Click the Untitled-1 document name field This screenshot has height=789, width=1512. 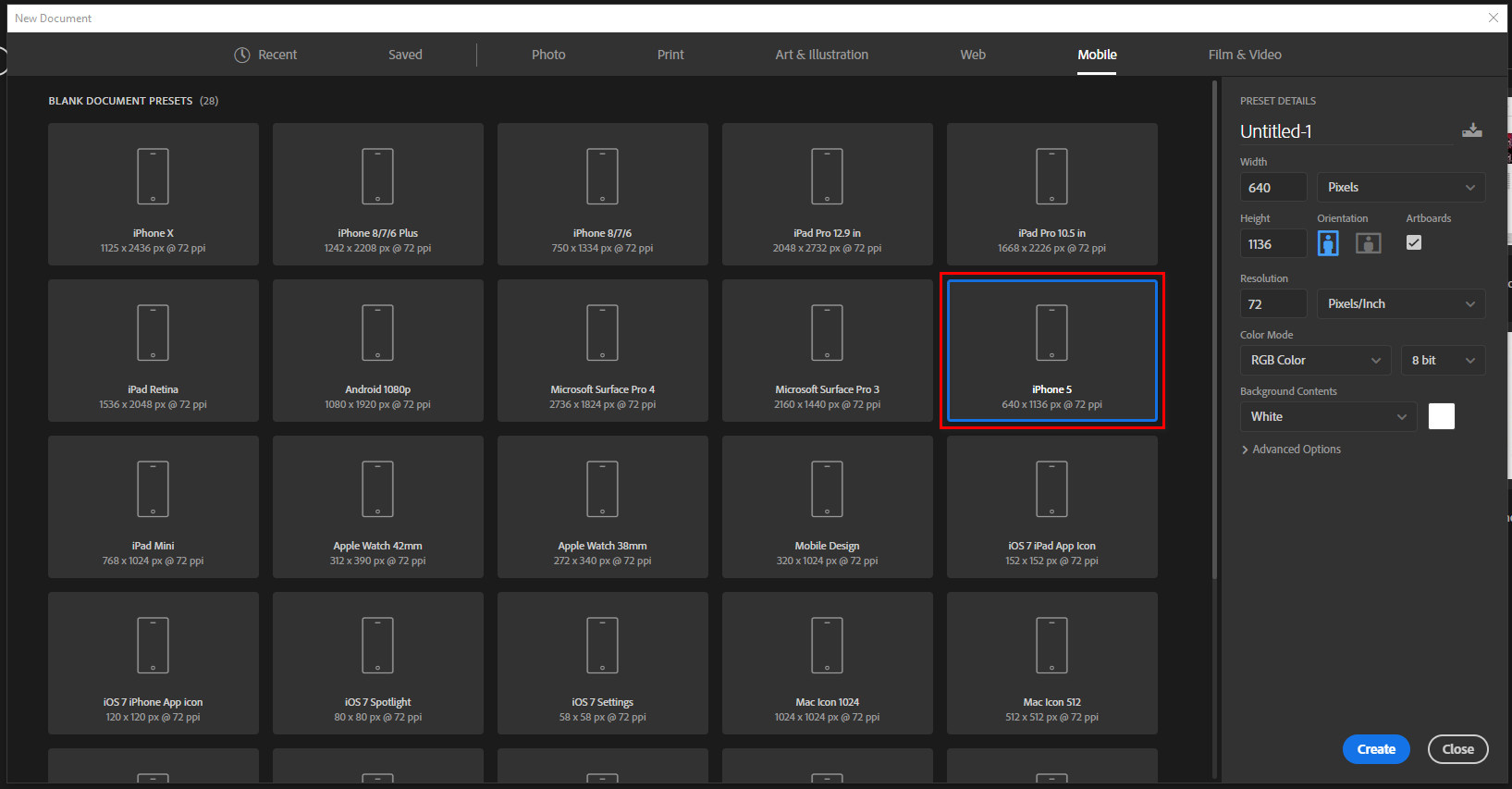1346,131
